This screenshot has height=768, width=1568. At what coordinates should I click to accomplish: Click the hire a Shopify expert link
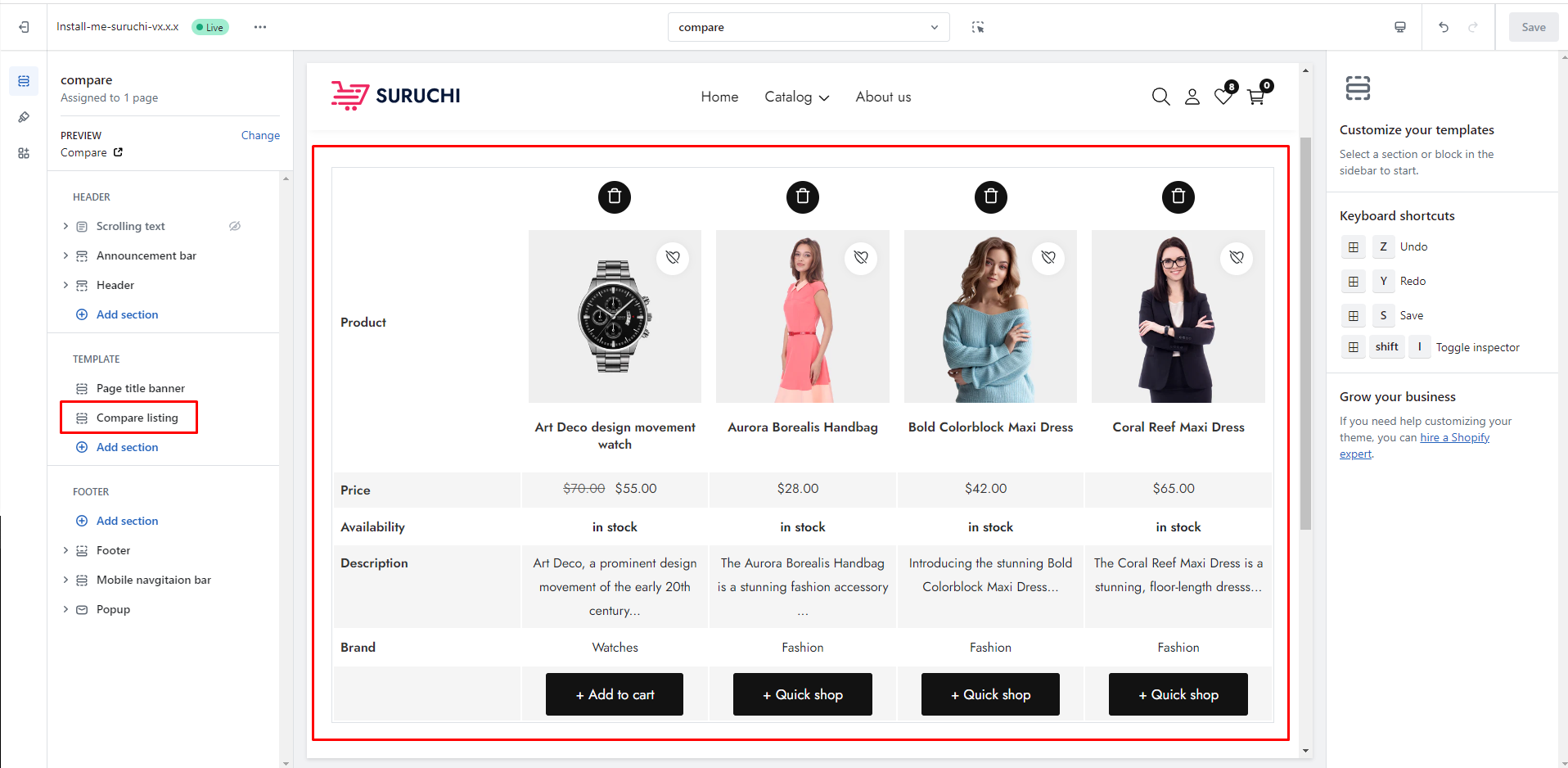pyautogui.click(x=1415, y=445)
